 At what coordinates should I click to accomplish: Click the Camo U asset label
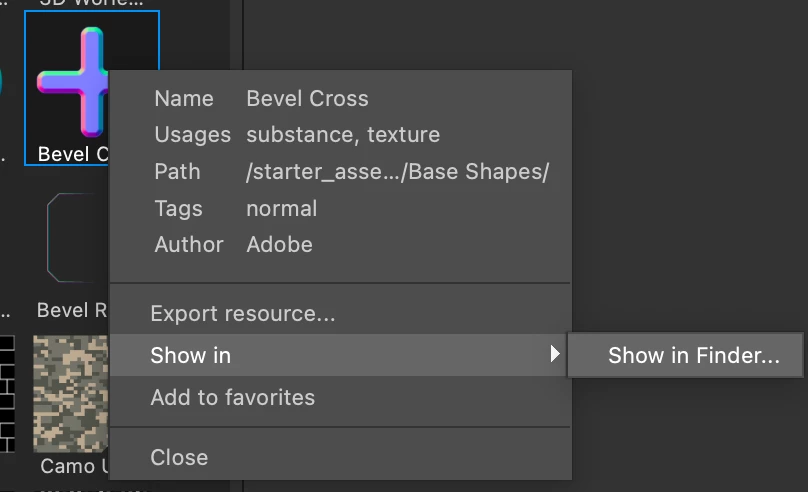(x=68, y=466)
